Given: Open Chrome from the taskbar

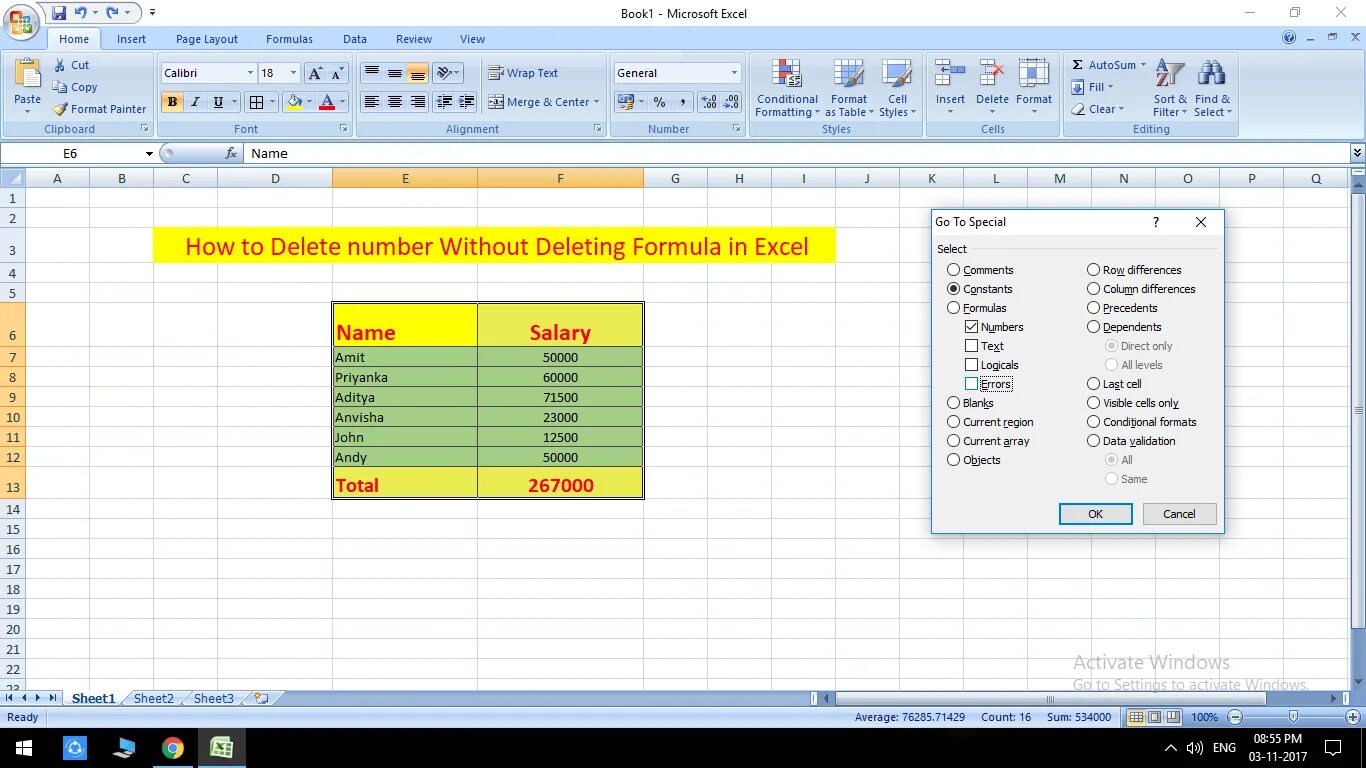Looking at the screenshot, I should tap(173, 748).
